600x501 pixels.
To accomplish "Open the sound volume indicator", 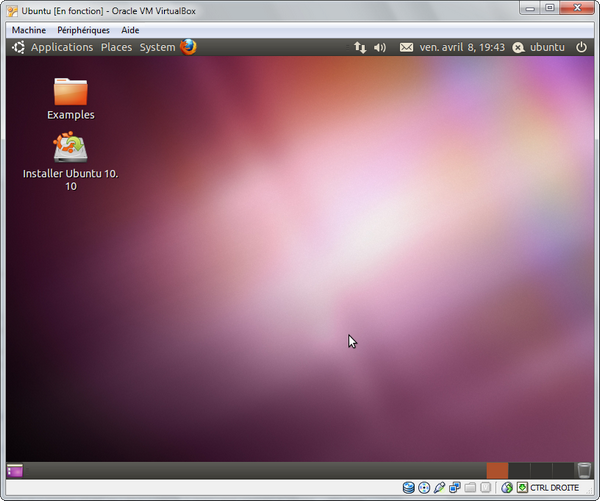I will tap(380, 47).
